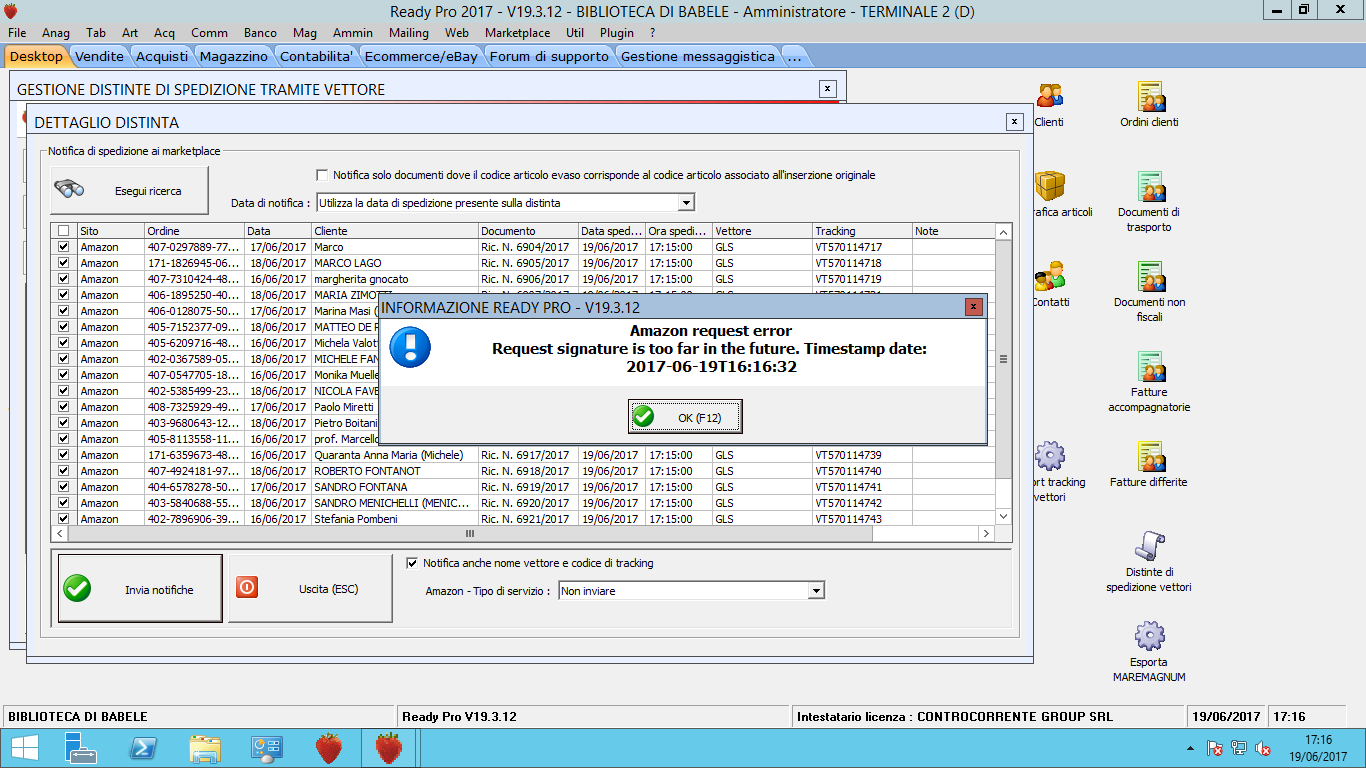This screenshot has height=768, width=1366.
Task: Open the Ordini clienti icon
Action: [1150, 97]
